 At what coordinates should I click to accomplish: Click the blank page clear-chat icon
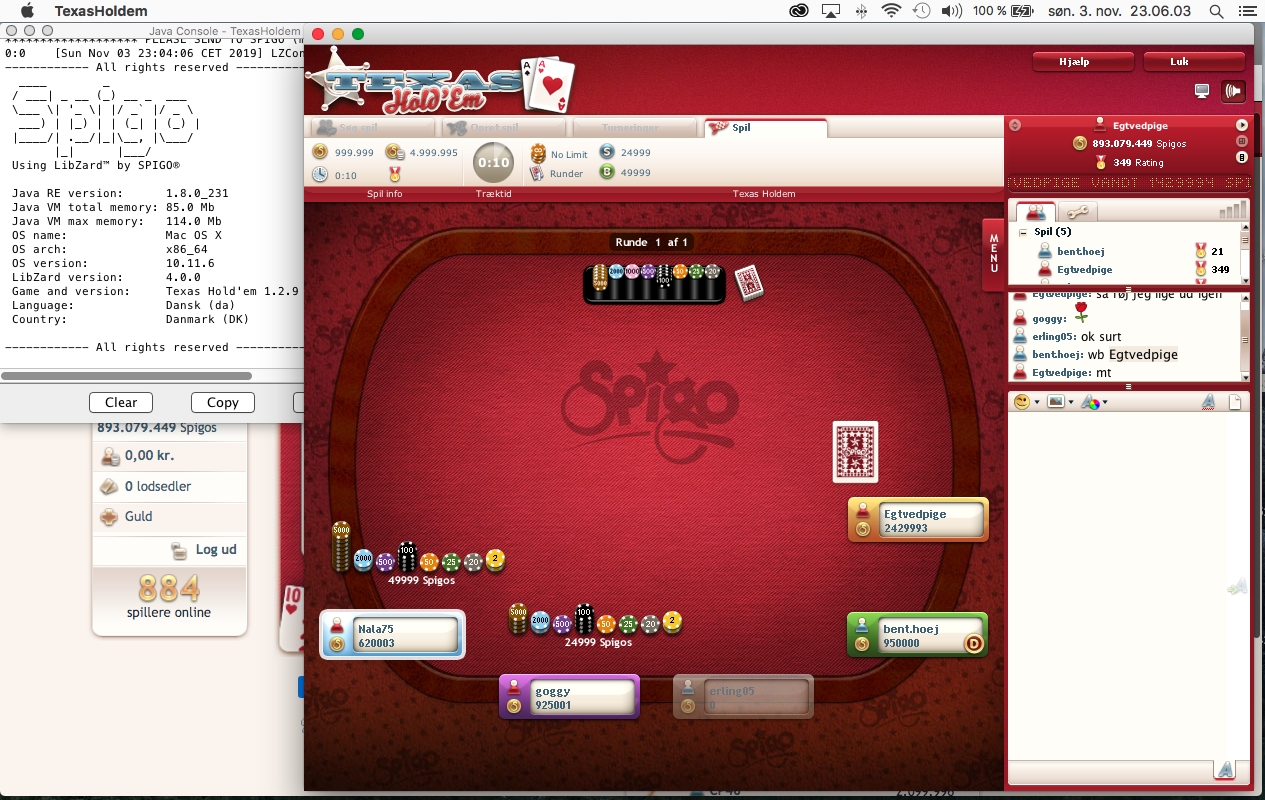[x=1235, y=402]
